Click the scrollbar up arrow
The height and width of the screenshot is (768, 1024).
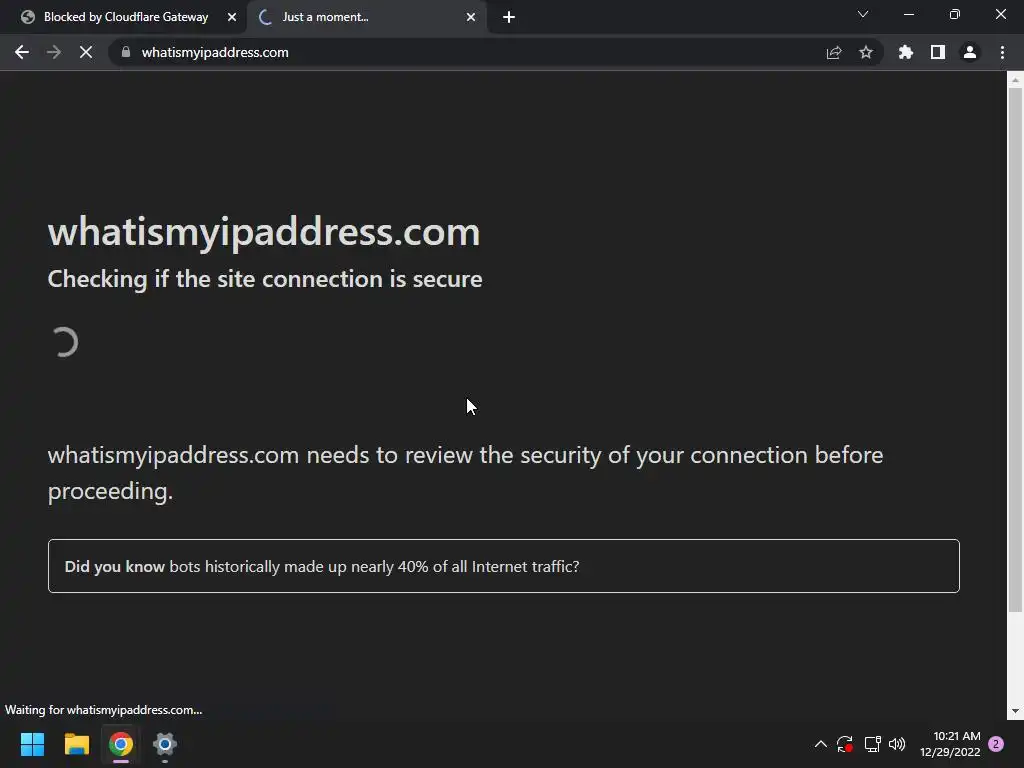click(x=1015, y=80)
